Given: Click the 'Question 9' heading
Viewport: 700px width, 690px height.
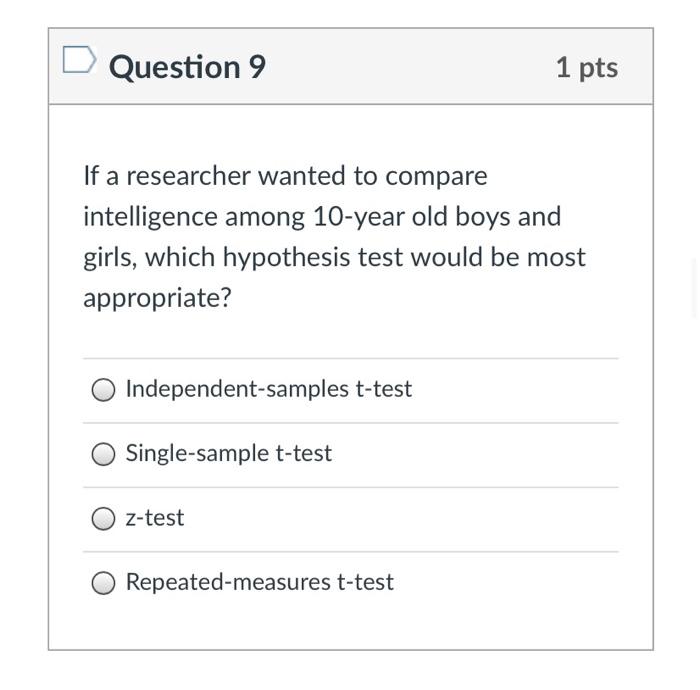Looking at the screenshot, I should click(x=187, y=67).
